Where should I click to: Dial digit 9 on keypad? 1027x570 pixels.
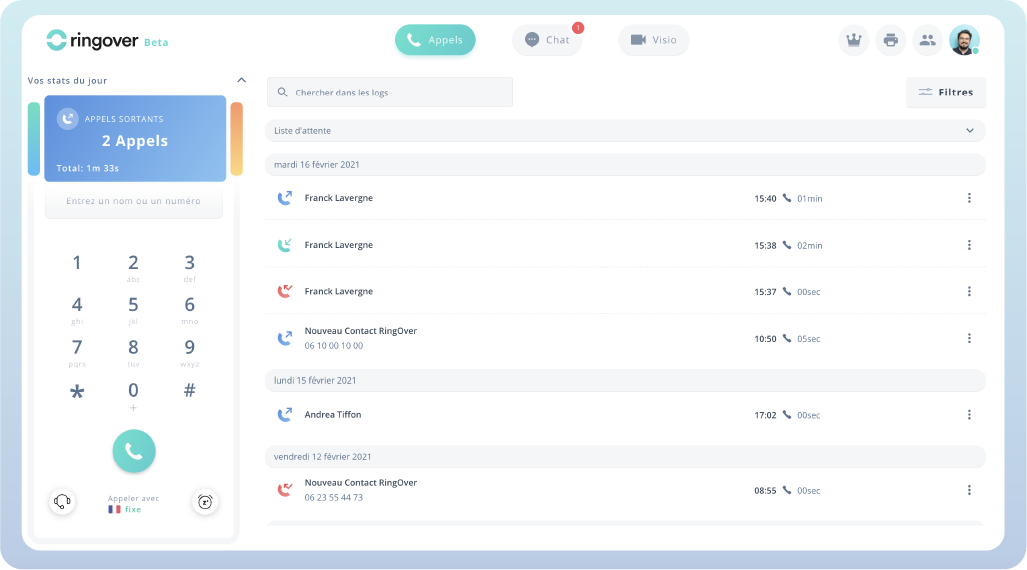189,352
